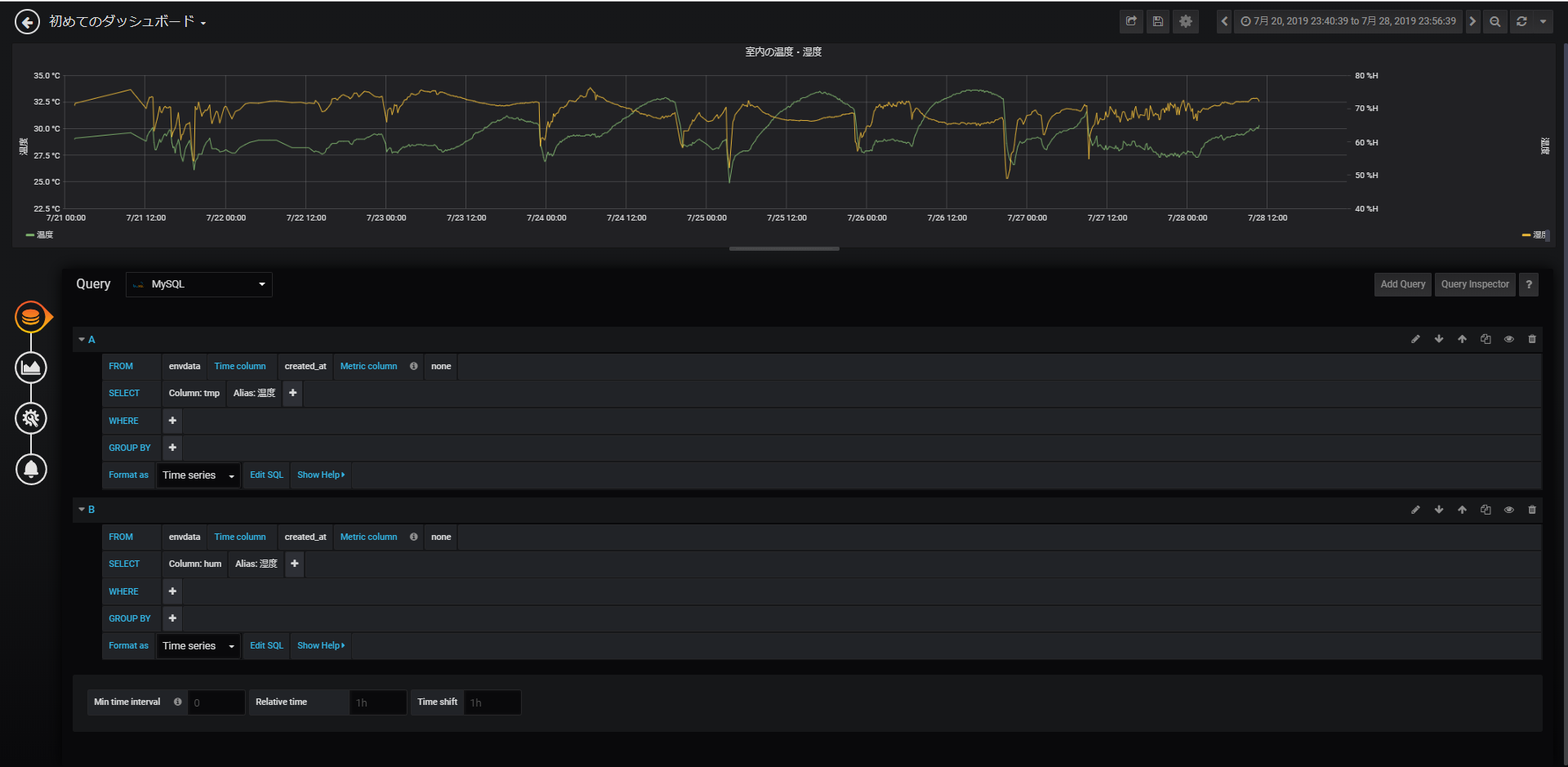The image size is (1568, 767).
Task: Refresh the dashboard with the refresh icon
Action: coord(1521,21)
